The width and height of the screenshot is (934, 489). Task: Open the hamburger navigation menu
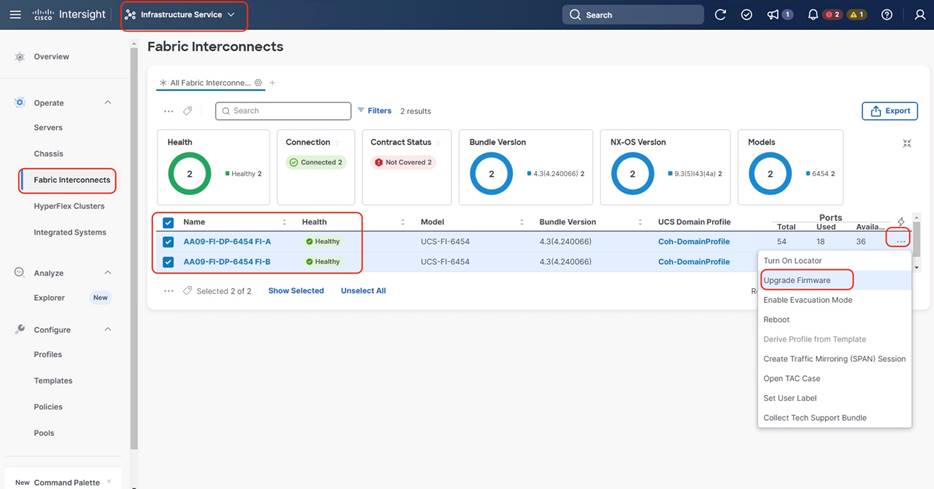[x=15, y=14]
